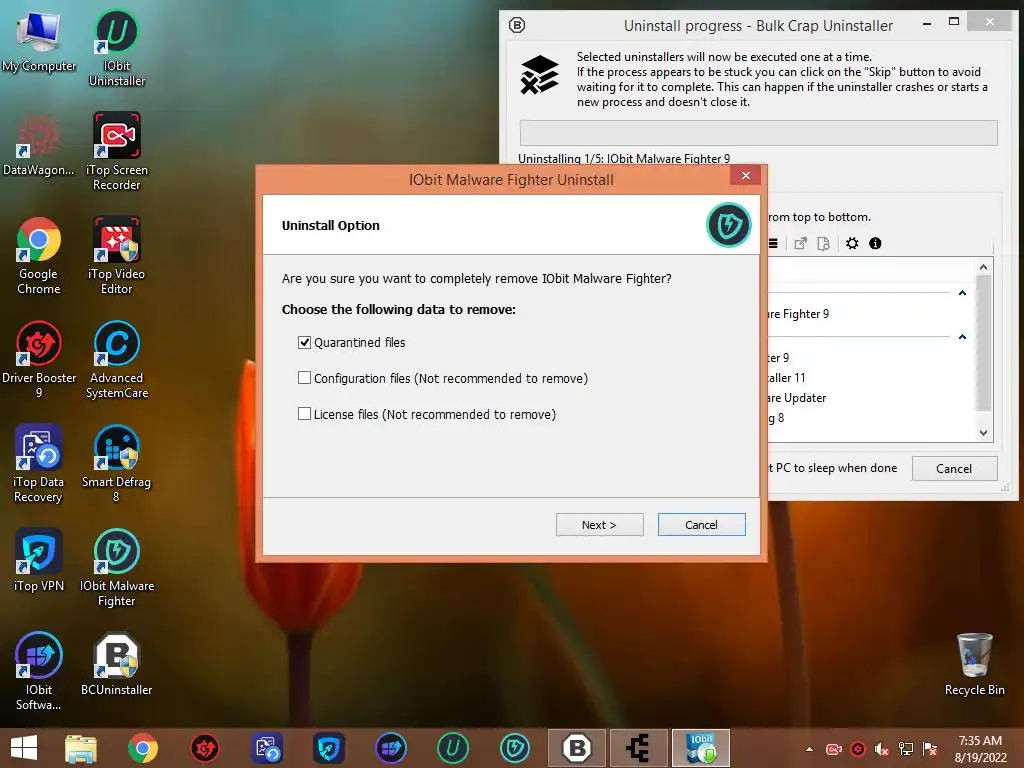The image size is (1024, 768).
Task: Uncheck the Quarantined files checkbox
Action: point(304,342)
